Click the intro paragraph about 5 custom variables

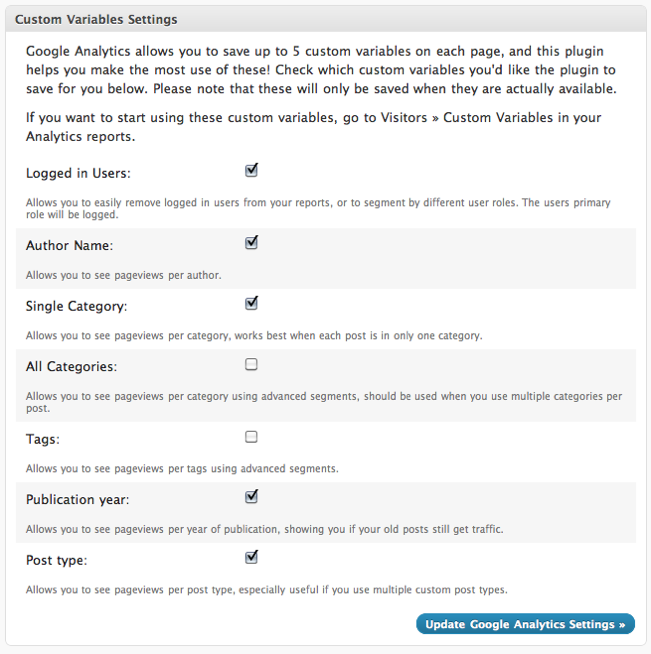(322, 69)
